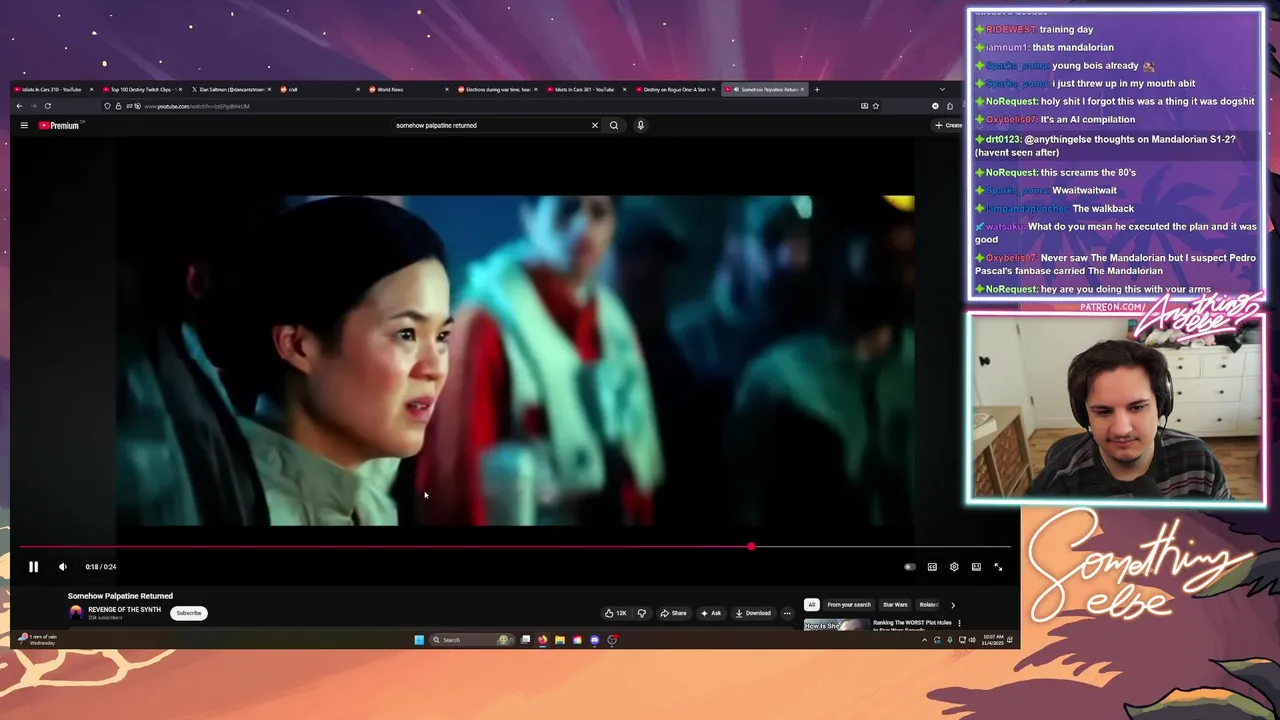Clear the YouTube search query
The height and width of the screenshot is (720, 1280).
tap(594, 125)
